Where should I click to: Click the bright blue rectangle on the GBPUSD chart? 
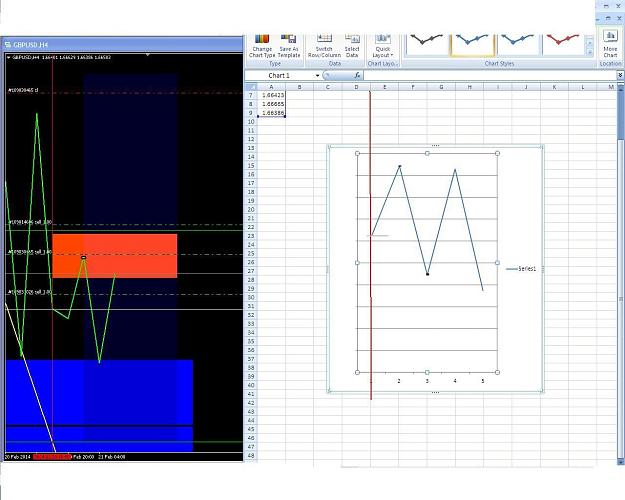pos(99,406)
